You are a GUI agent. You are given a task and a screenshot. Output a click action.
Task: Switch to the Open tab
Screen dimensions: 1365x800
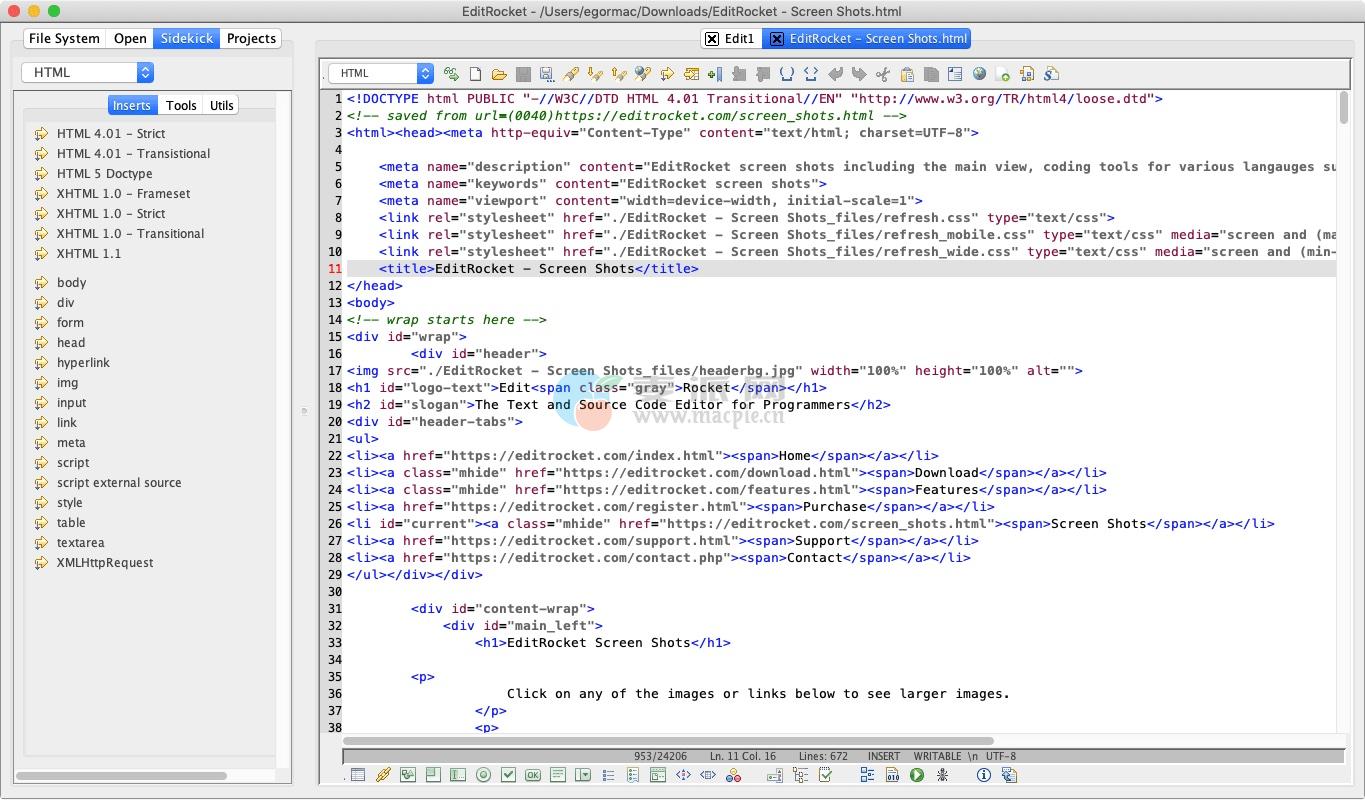point(130,38)
